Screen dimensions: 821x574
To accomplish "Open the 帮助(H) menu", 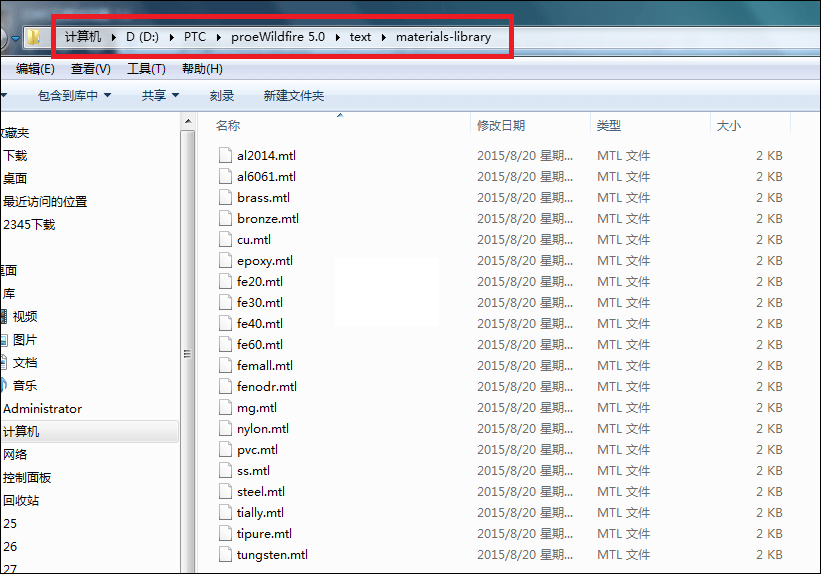I will (x=202, y=69).
